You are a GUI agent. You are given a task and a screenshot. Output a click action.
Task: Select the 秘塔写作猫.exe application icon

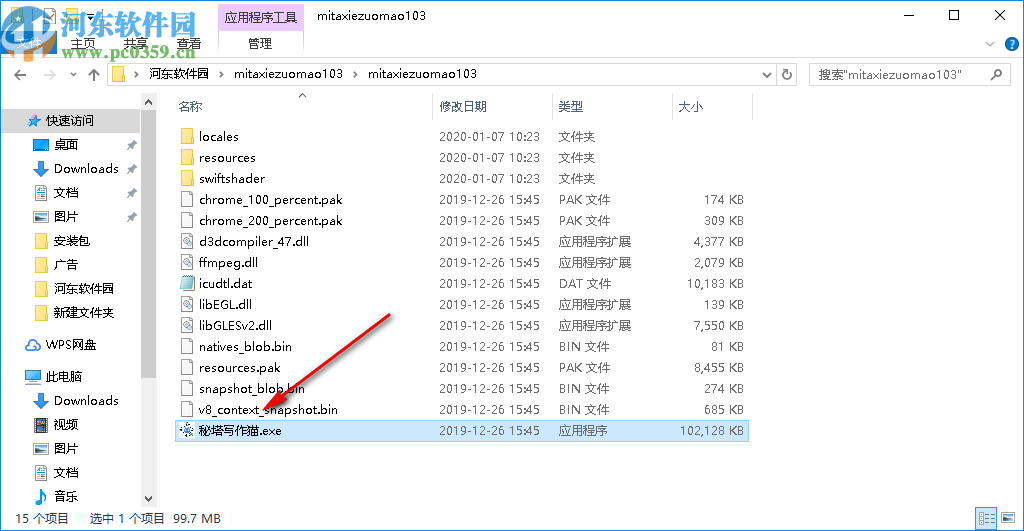[187, 430]
